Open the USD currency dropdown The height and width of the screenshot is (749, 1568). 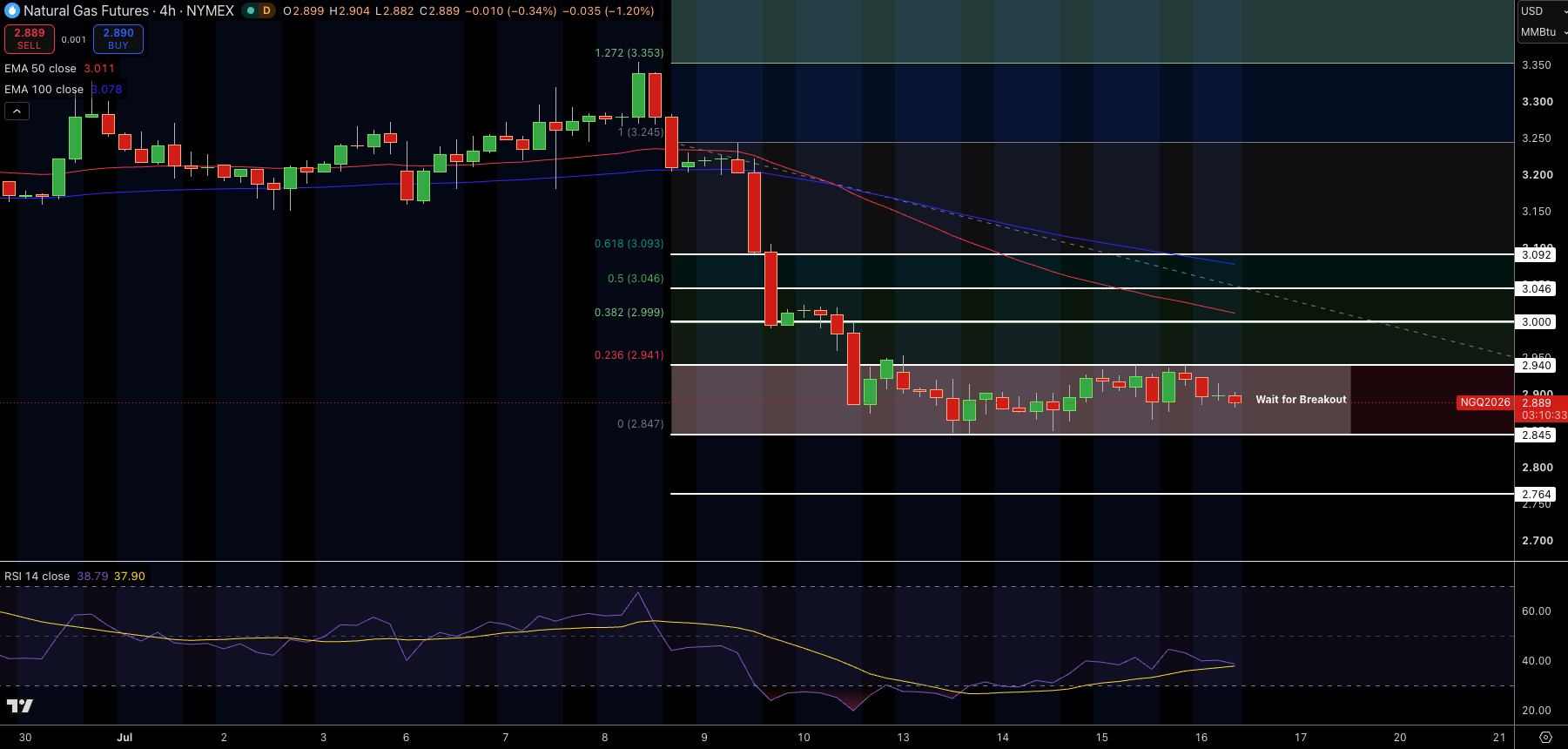(1542, 10)
